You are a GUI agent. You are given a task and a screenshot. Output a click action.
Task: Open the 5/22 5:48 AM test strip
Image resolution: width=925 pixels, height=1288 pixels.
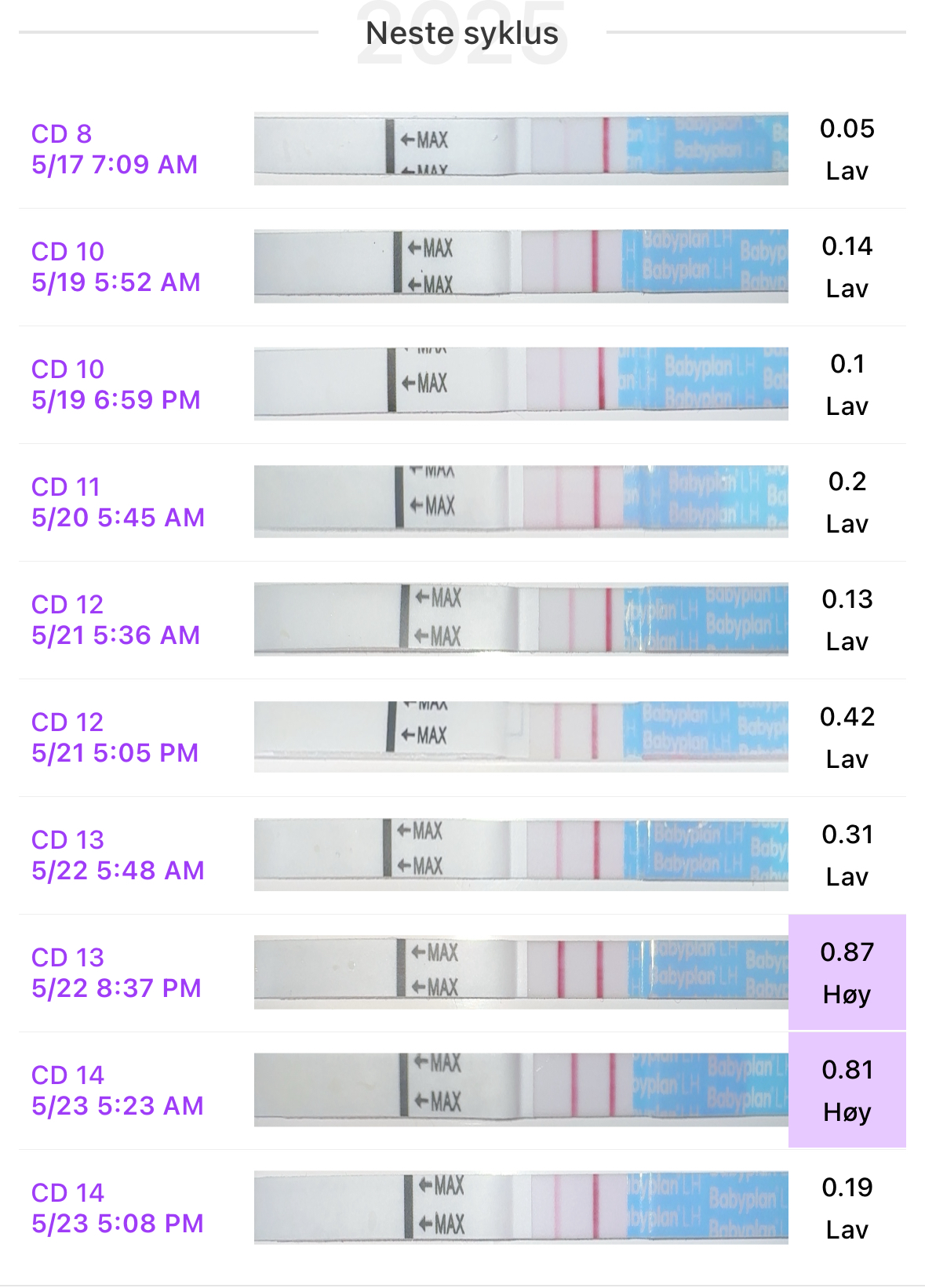[521, 854]
